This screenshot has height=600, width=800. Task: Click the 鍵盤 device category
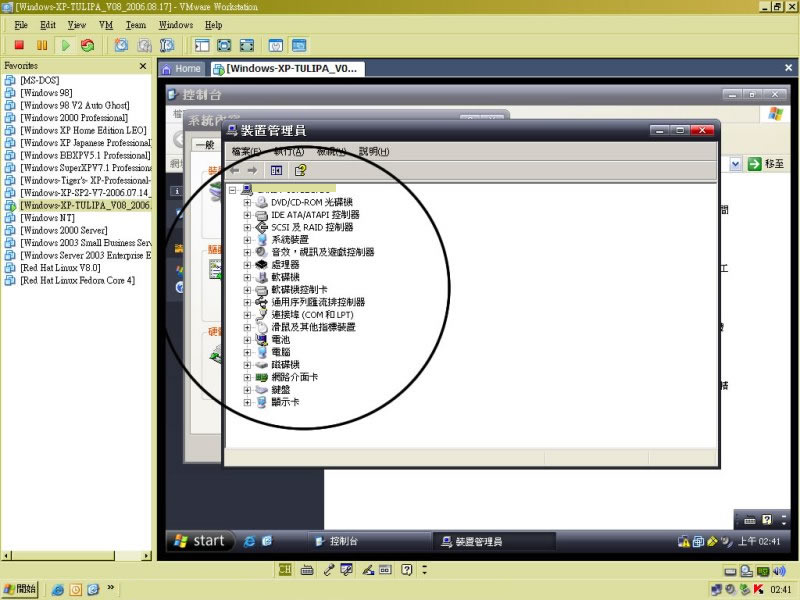pyautogui.click(x=281, y=390)
